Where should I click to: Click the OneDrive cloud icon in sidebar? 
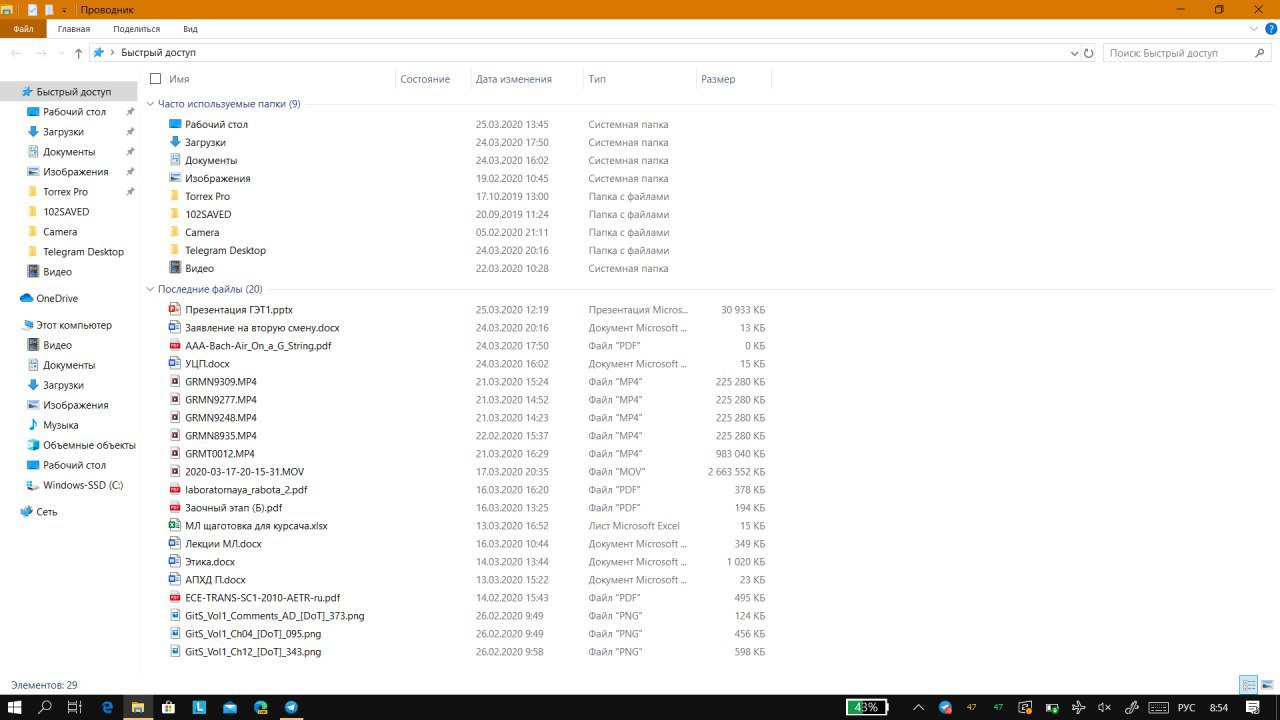tap(27, 298)
